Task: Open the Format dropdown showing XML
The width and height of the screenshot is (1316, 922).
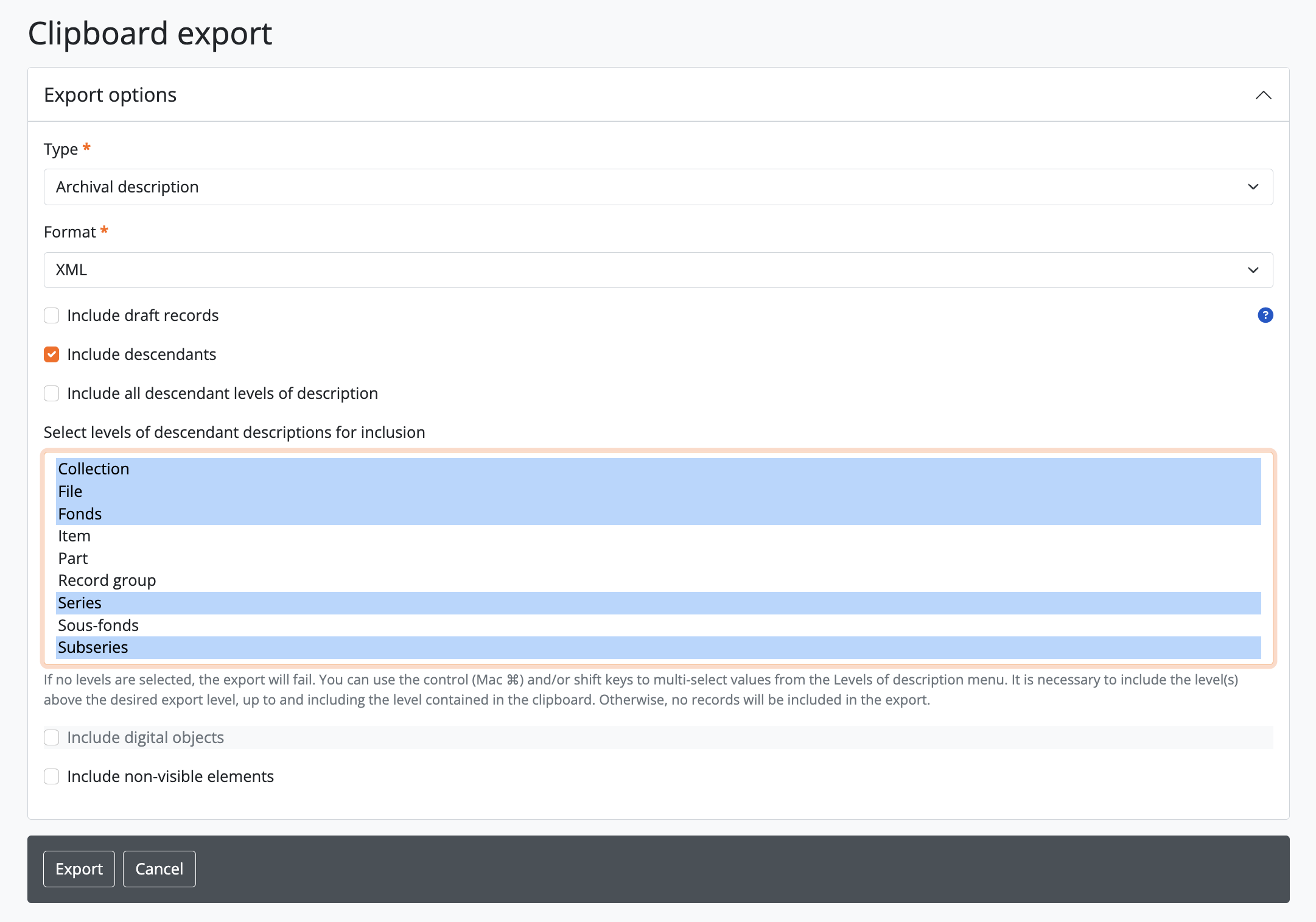Action: (658, 270)
